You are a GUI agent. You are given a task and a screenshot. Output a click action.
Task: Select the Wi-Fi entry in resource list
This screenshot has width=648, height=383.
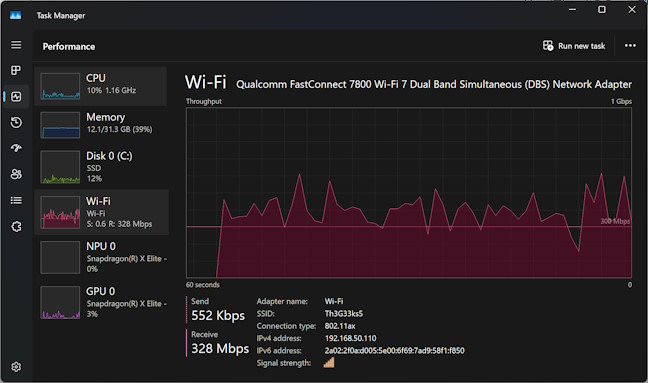point(102,212)
